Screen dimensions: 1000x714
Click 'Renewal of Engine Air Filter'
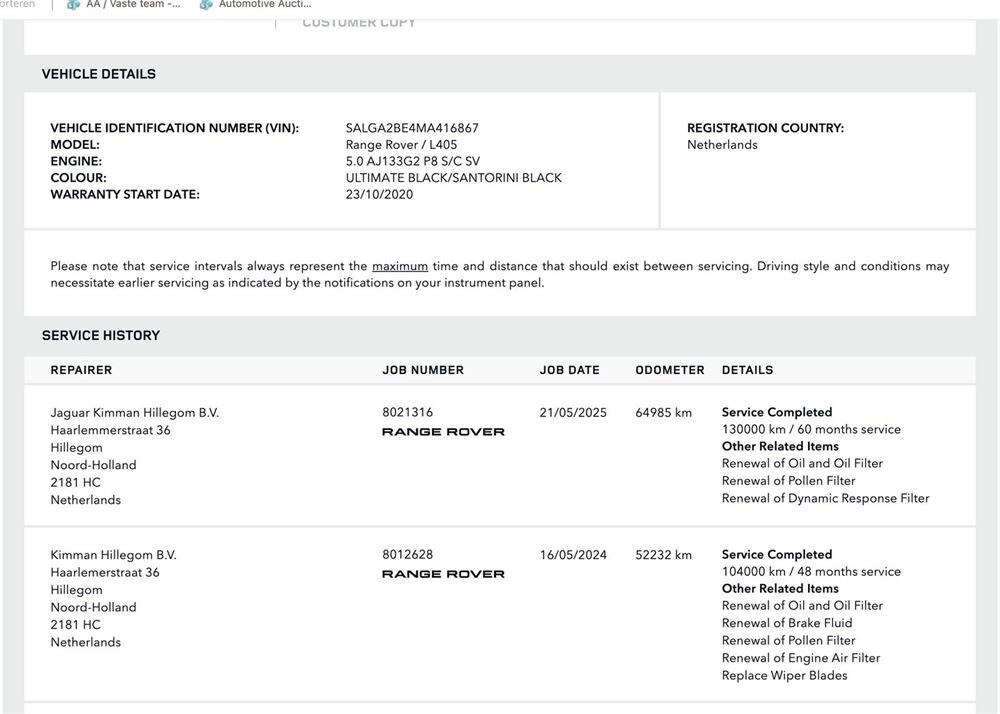click(x=801, y=658)
